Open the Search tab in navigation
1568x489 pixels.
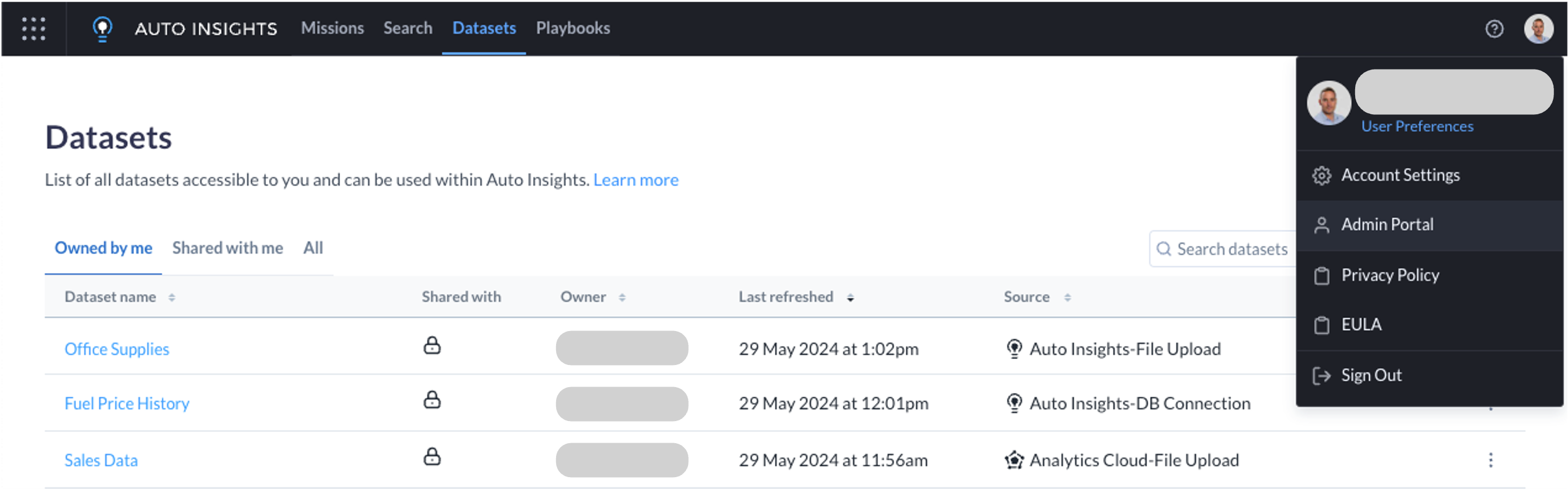coord(408,28)
